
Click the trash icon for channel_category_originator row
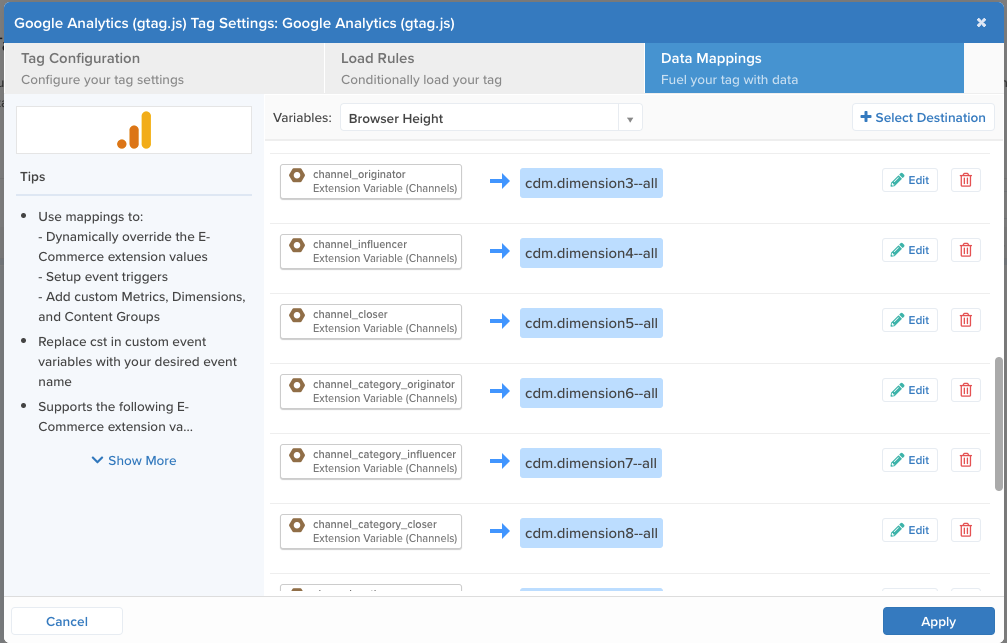pyautogui.click(x=965, y=389)
